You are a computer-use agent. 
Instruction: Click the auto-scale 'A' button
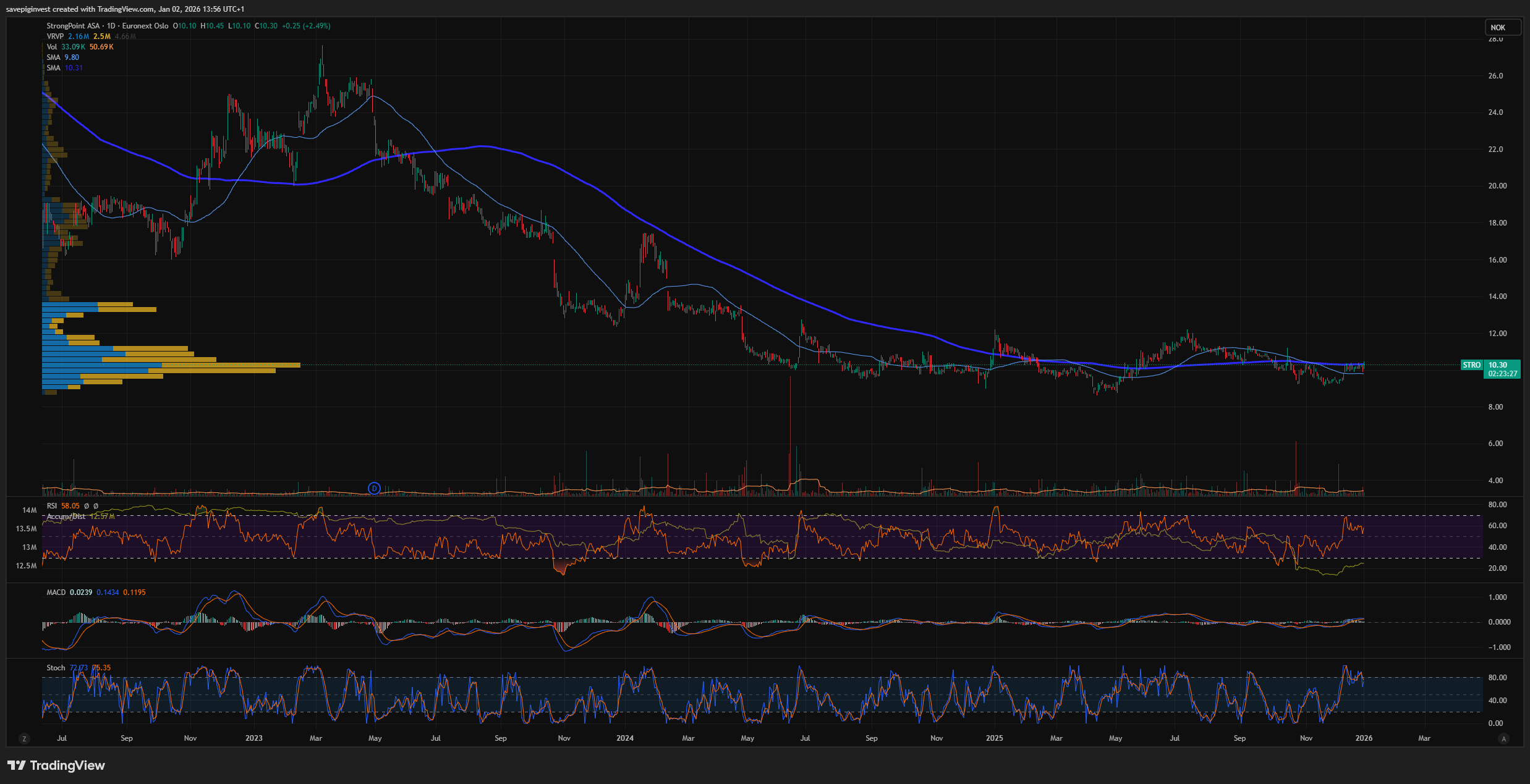[x=1504, y=738]
